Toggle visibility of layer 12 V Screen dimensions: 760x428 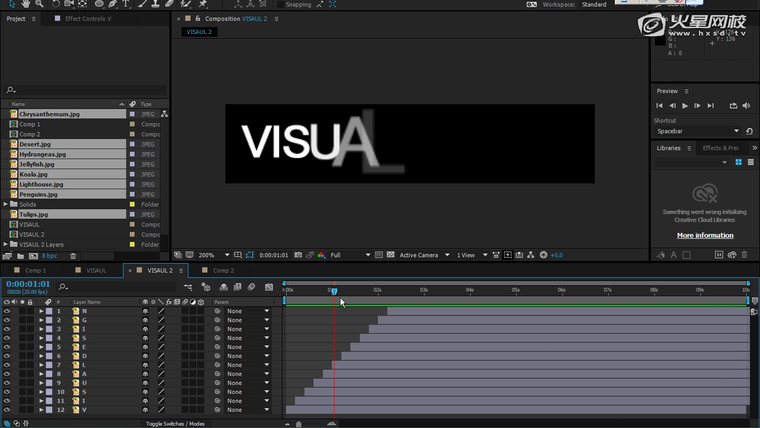pos(7,410)
